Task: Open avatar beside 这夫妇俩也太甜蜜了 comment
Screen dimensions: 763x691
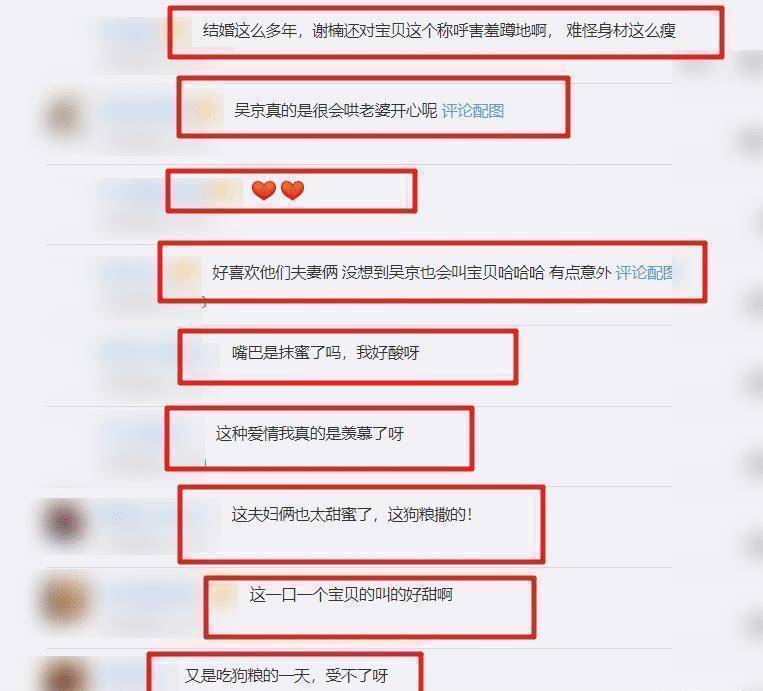Action: 65,522
